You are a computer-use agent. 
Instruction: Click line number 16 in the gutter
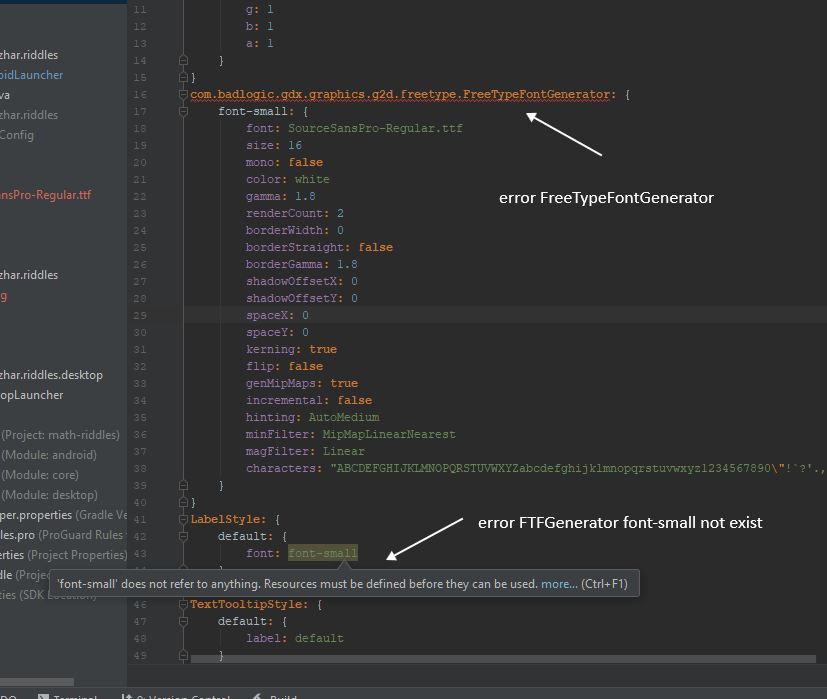(140, 94)
